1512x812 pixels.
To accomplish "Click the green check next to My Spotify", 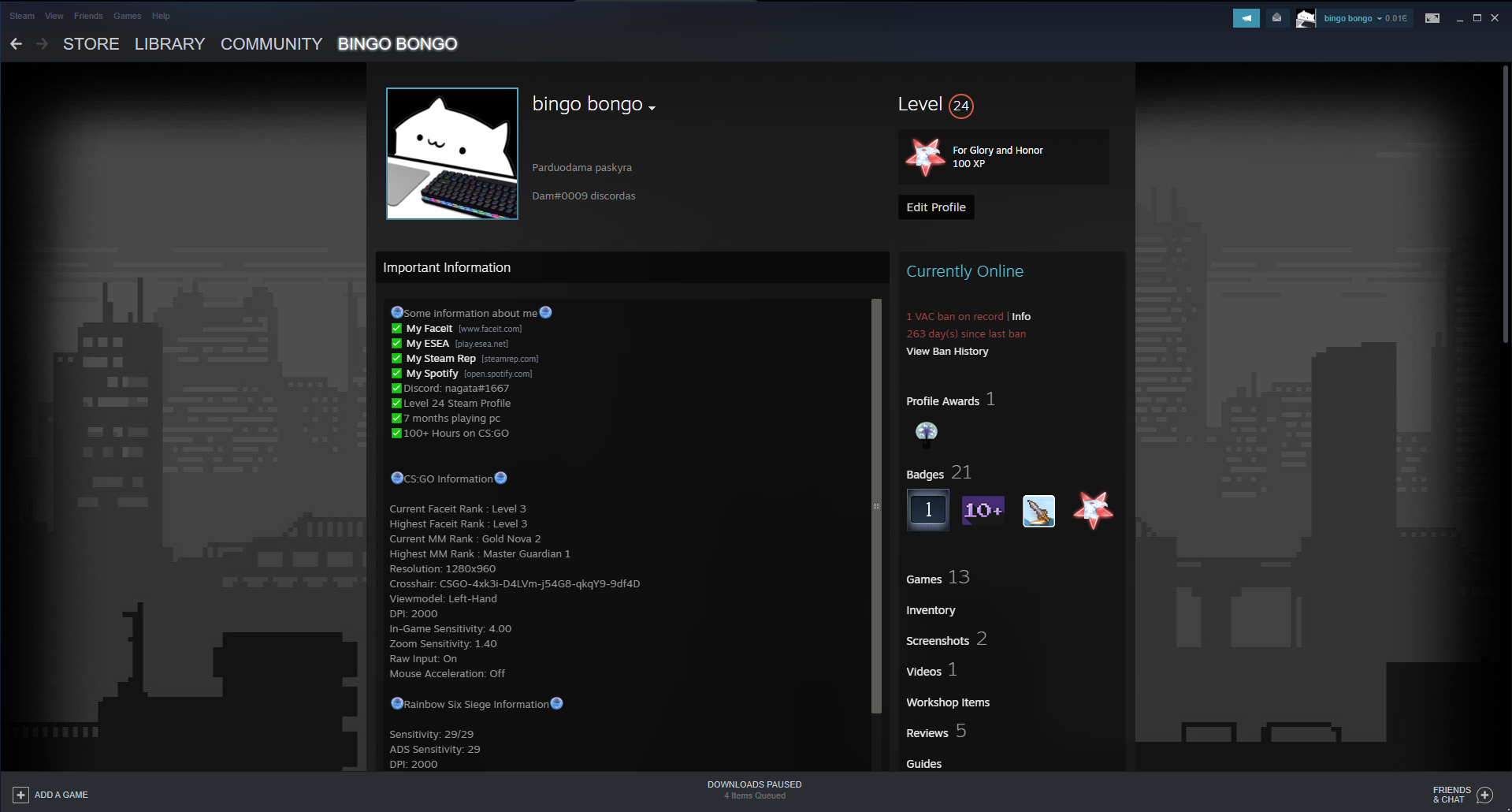I will 396,373.
